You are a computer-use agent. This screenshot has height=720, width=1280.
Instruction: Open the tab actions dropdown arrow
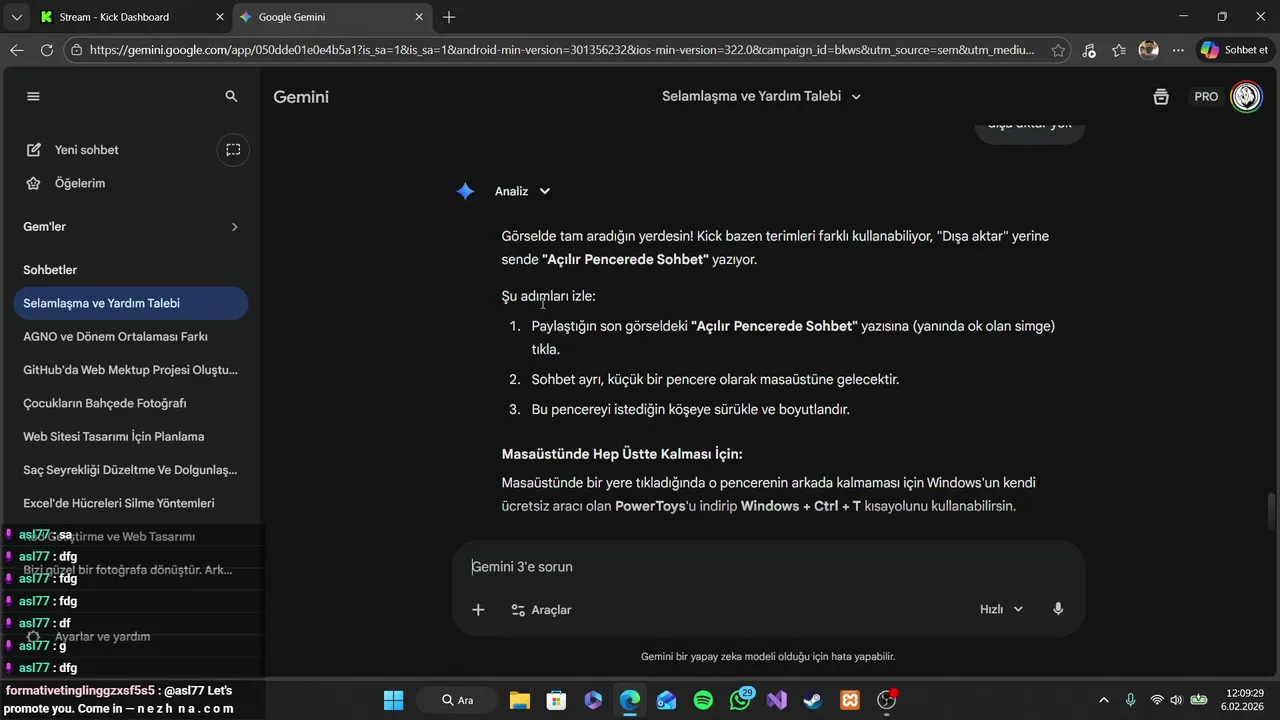click(x=16, y=17)
